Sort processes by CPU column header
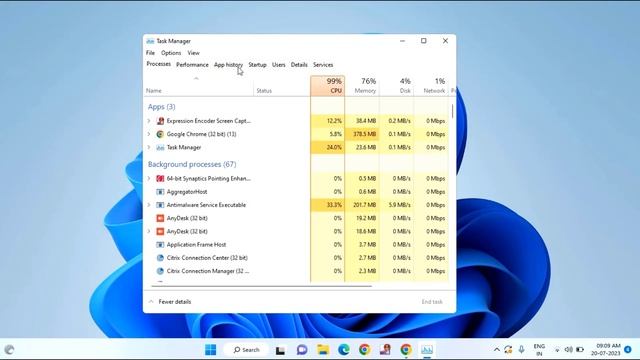The height and width of the screenshot is (360, 640). [327, 86]
